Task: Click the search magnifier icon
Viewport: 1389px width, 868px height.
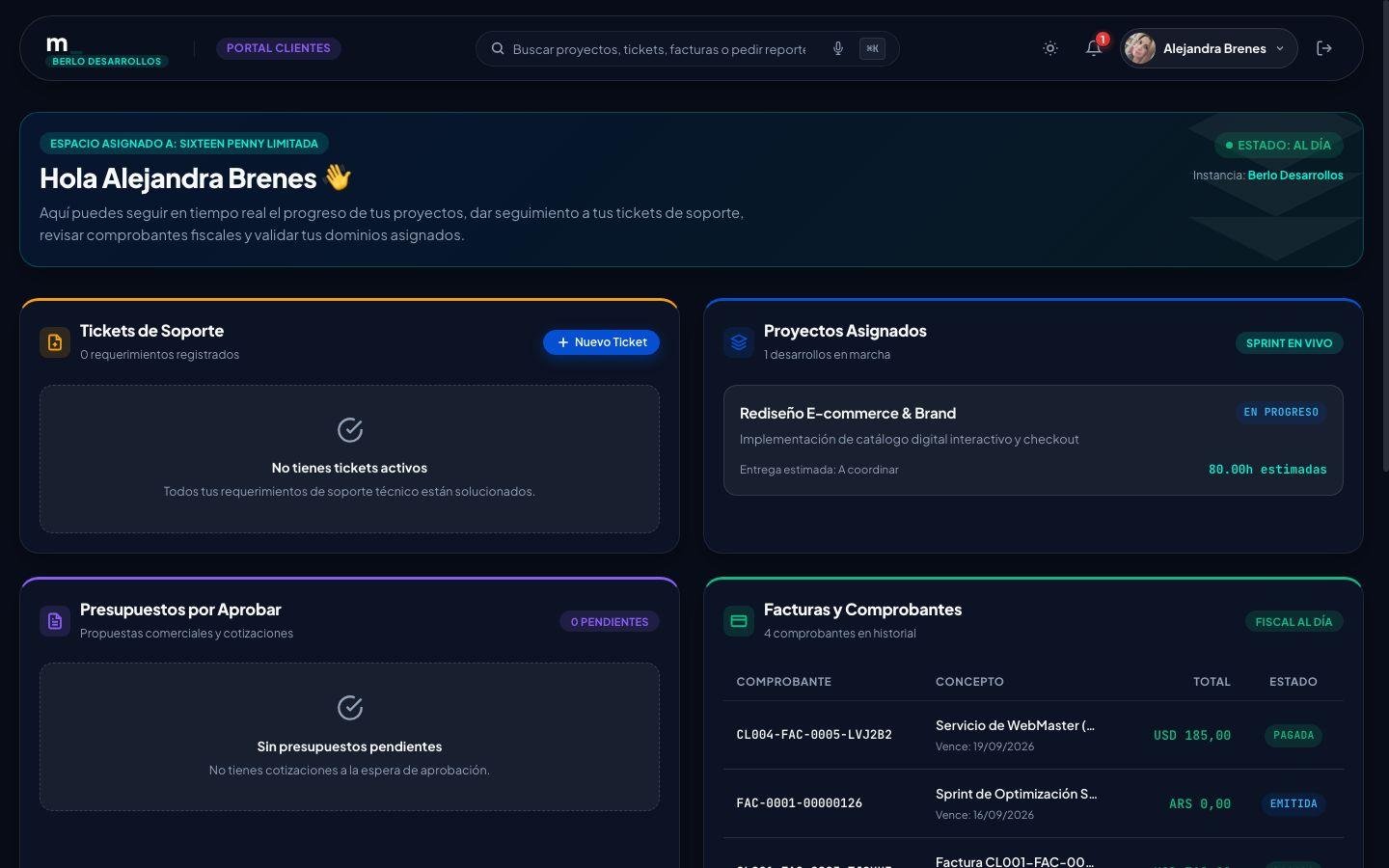Action: coord(498,48)
